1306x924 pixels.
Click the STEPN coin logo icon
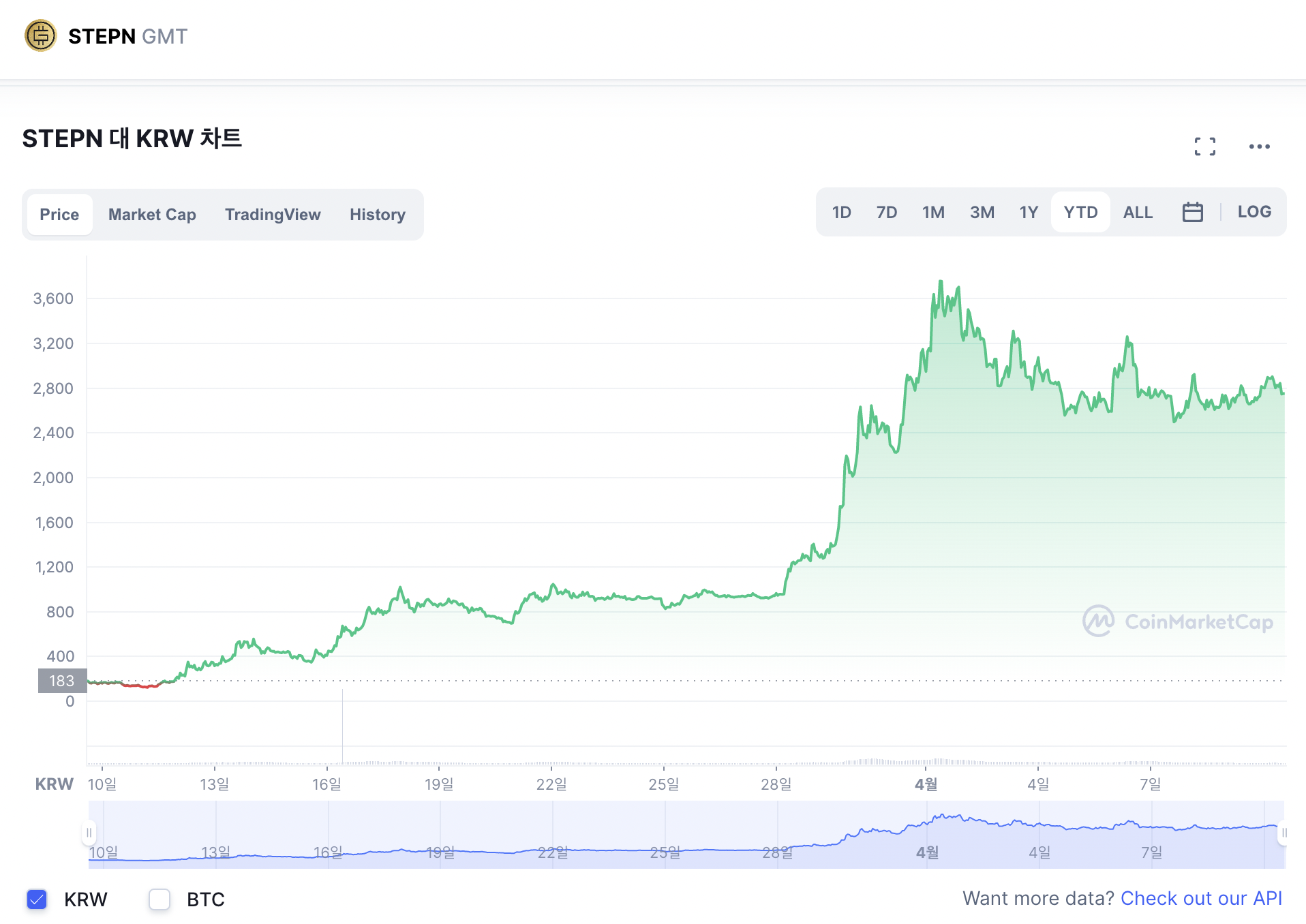point(40,35)
